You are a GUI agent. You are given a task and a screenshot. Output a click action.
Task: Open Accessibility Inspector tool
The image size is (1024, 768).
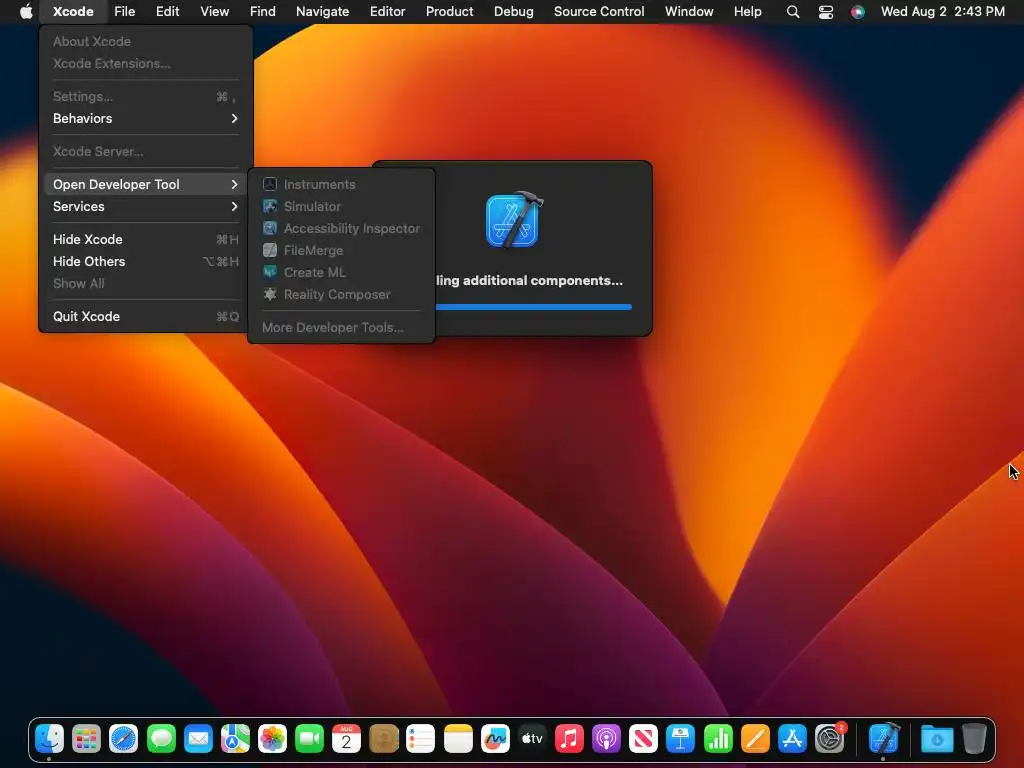click(x=340, y=229)
